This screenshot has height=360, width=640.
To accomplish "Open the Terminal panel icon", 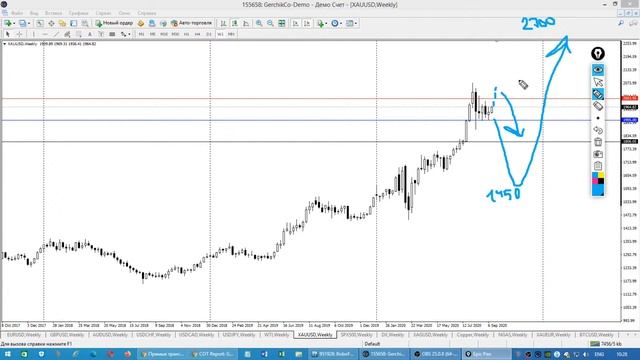I will coord(73,23).
